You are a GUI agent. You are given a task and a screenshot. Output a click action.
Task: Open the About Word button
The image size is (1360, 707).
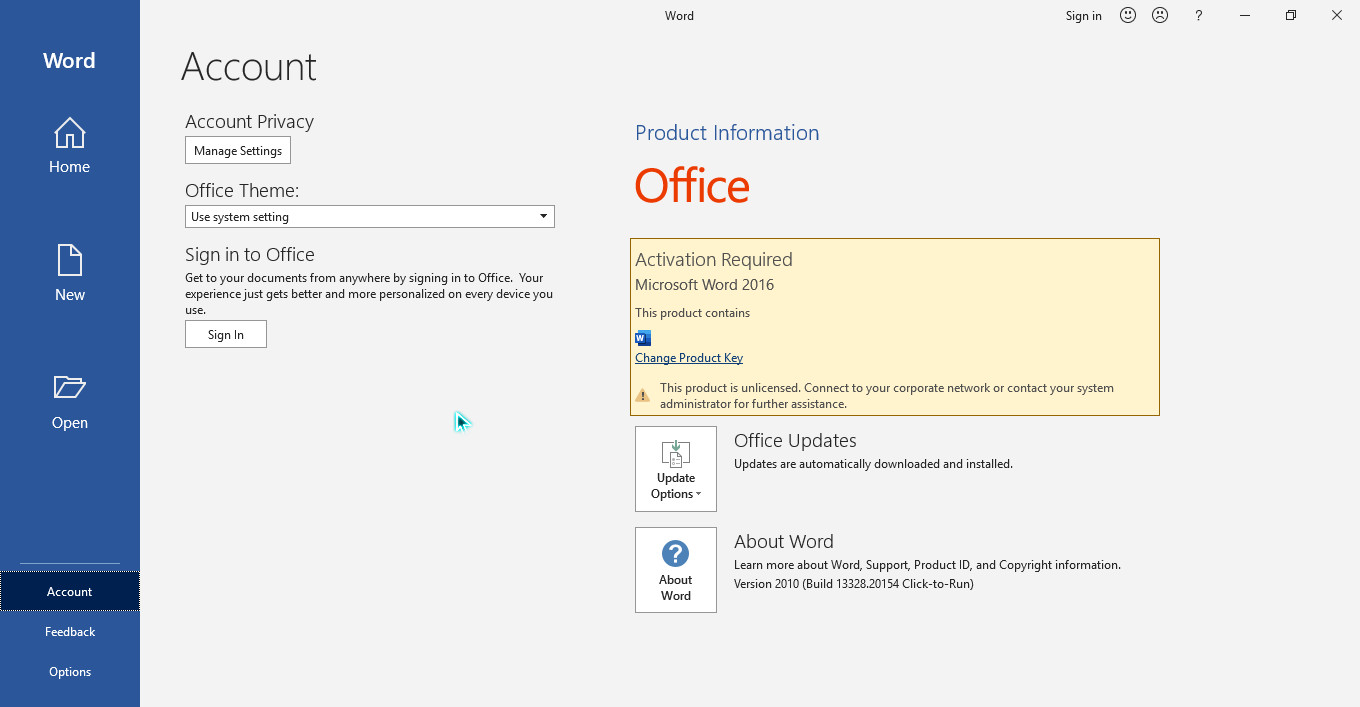click(676, 570)
